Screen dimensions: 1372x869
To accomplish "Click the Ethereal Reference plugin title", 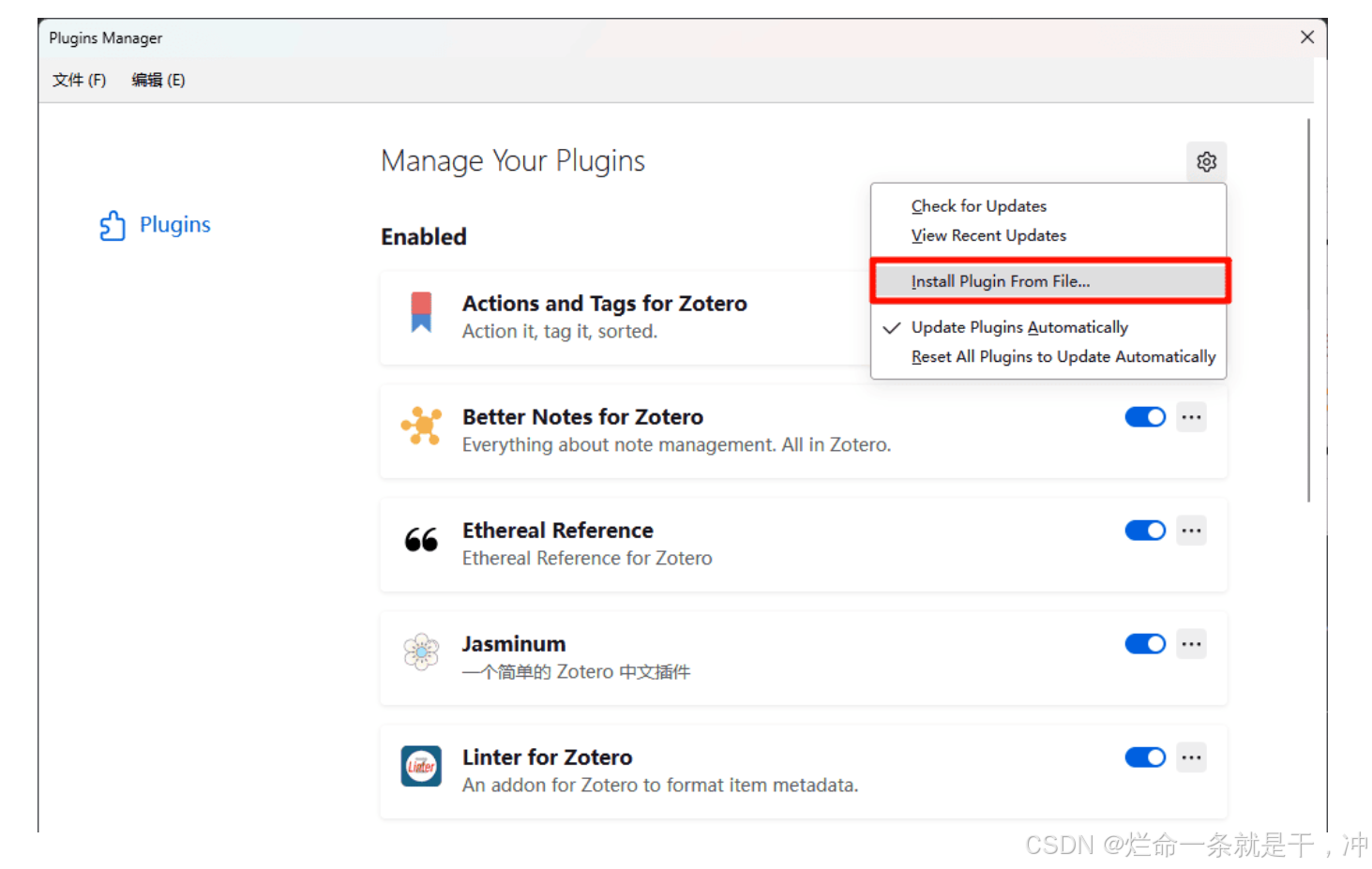I will tap(558, 531).
